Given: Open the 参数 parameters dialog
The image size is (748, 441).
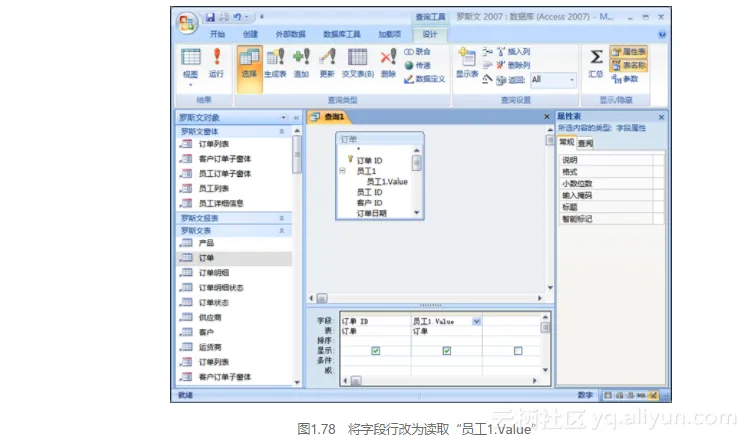Looking at the screenshot, I should coord(625,79).
